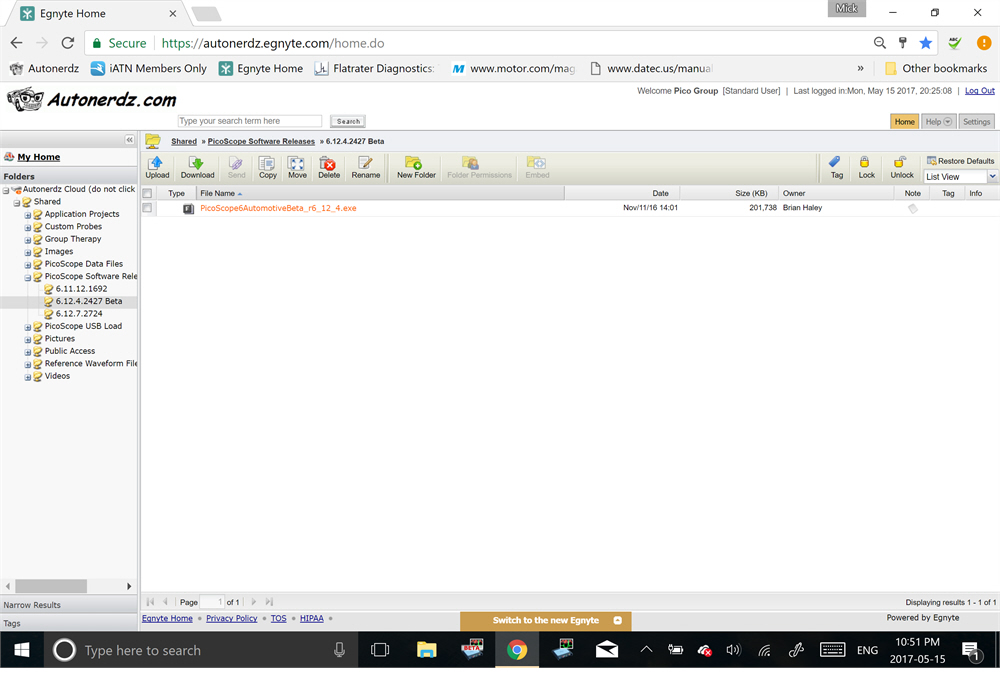Viewport: 1000px width, 700px height.
Task: Open PicoScope Software Releases breadcrumb link
Action: 261,141
